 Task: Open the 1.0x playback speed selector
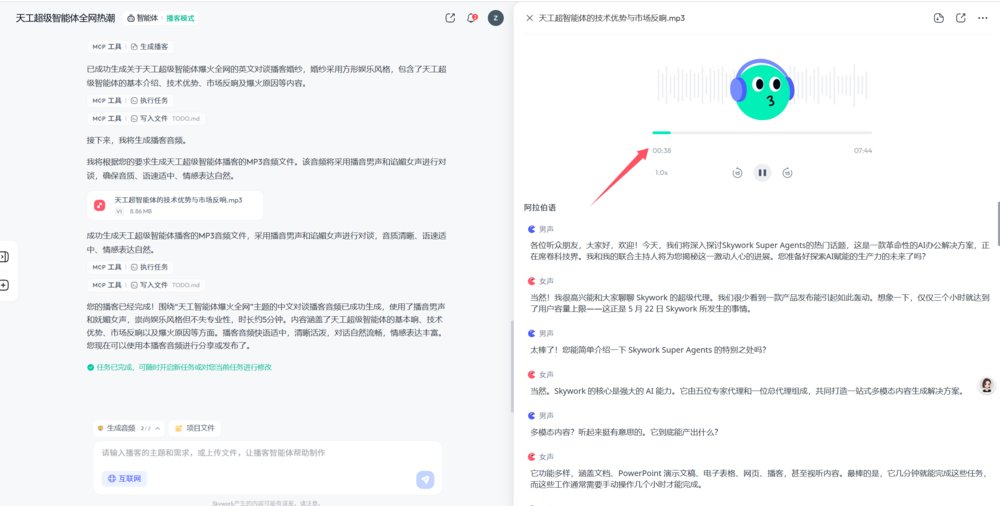click(x=661, y=172)
